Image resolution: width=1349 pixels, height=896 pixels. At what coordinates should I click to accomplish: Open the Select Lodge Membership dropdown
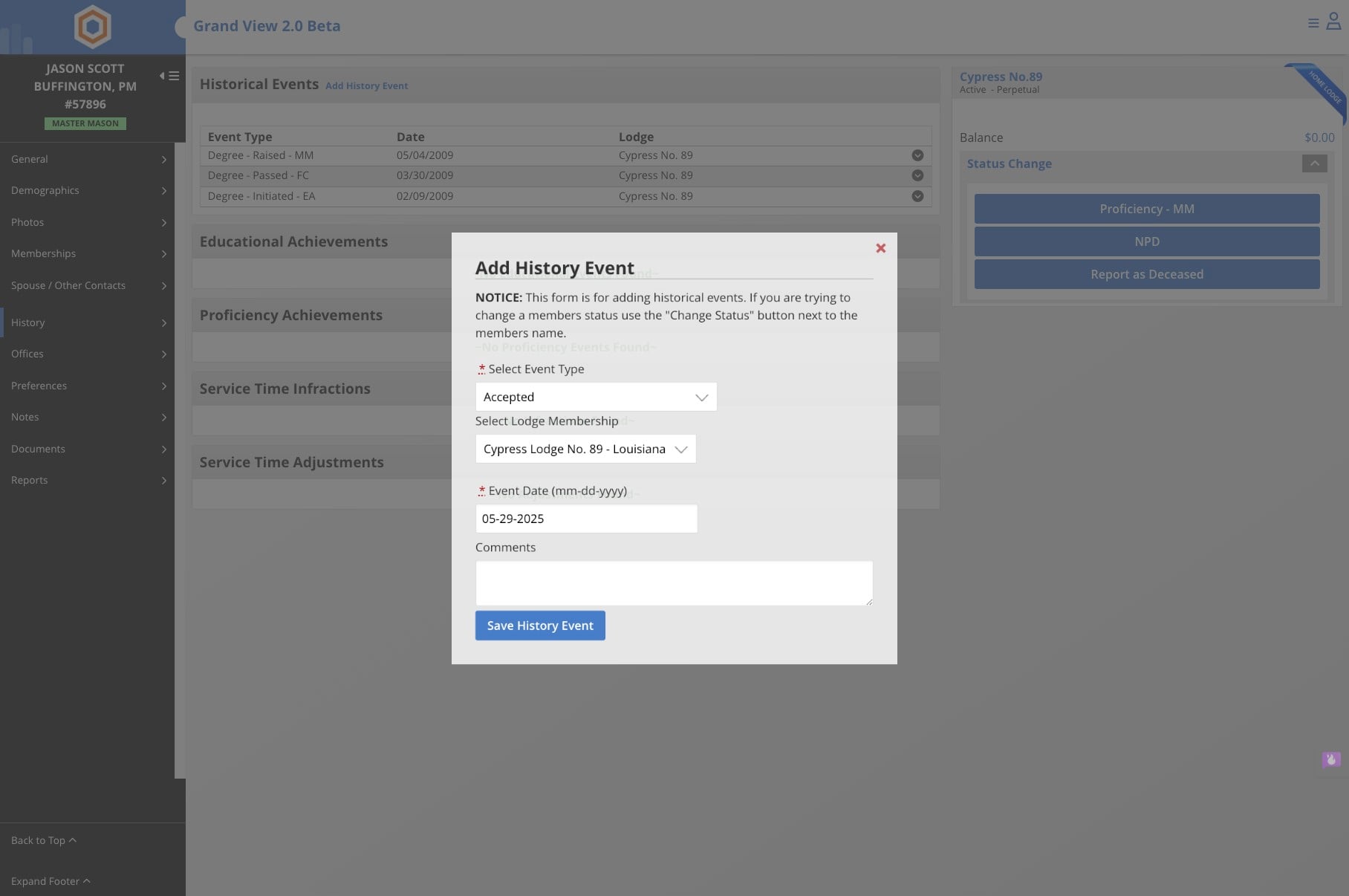(x=585, y=449)
